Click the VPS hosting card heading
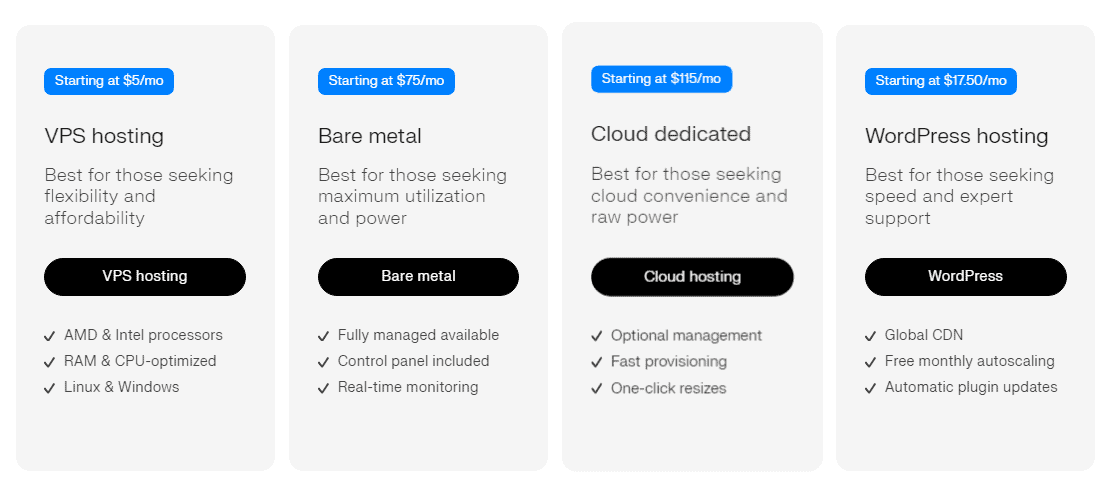The image size is (1106, 496). pyautogui.click(x=104, y=136)
